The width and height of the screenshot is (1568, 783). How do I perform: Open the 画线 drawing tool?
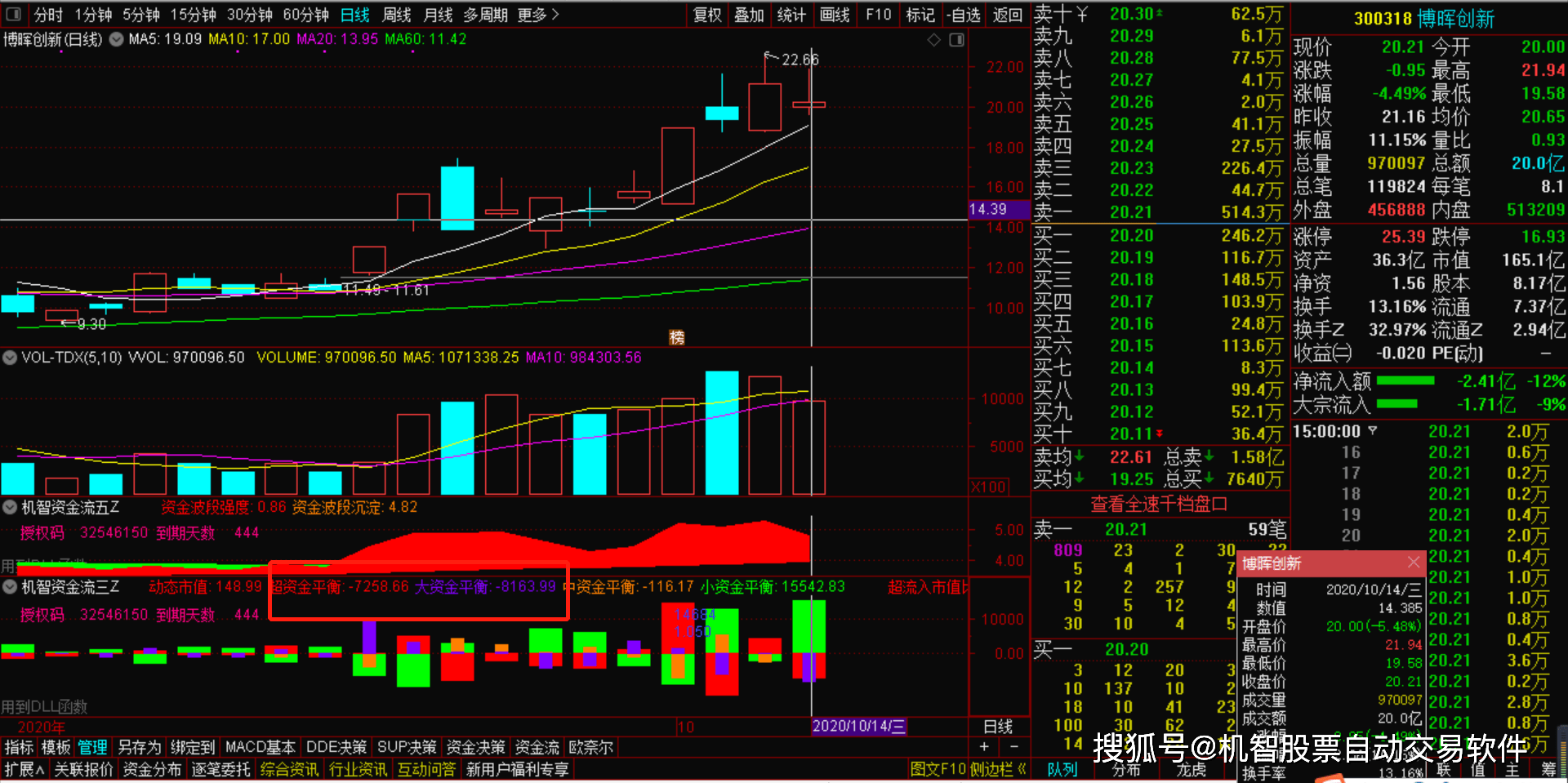point(834,15)
